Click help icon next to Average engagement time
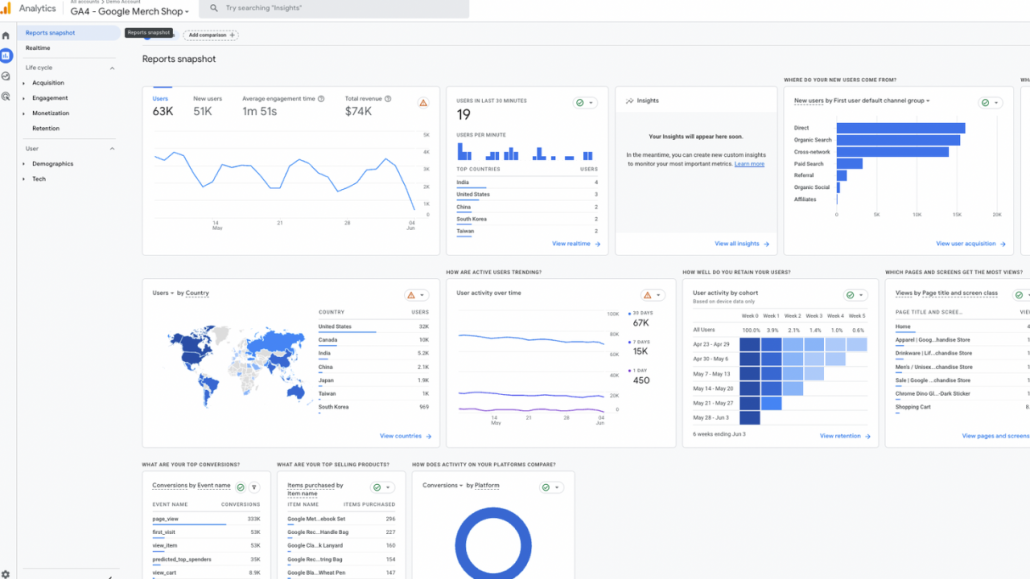This screenshot has width=1030, height=579. point(321,99)
